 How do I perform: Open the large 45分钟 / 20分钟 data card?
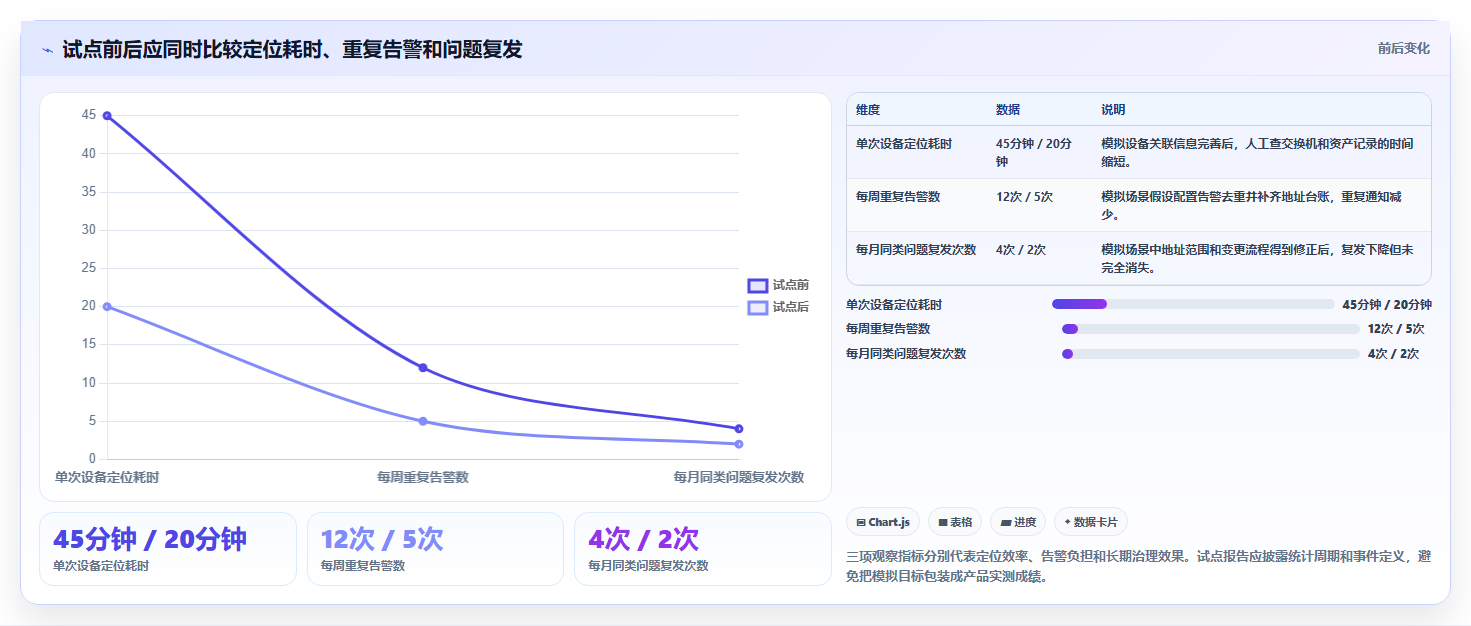click(x=168, y=549)
